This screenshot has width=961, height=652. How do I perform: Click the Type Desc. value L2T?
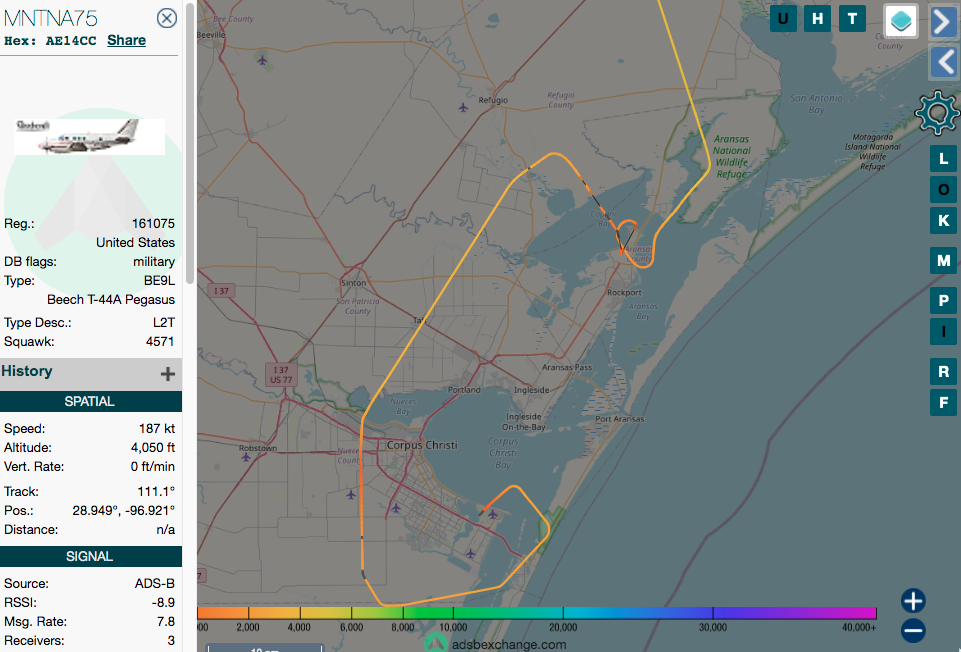click(x=164, y=322)
